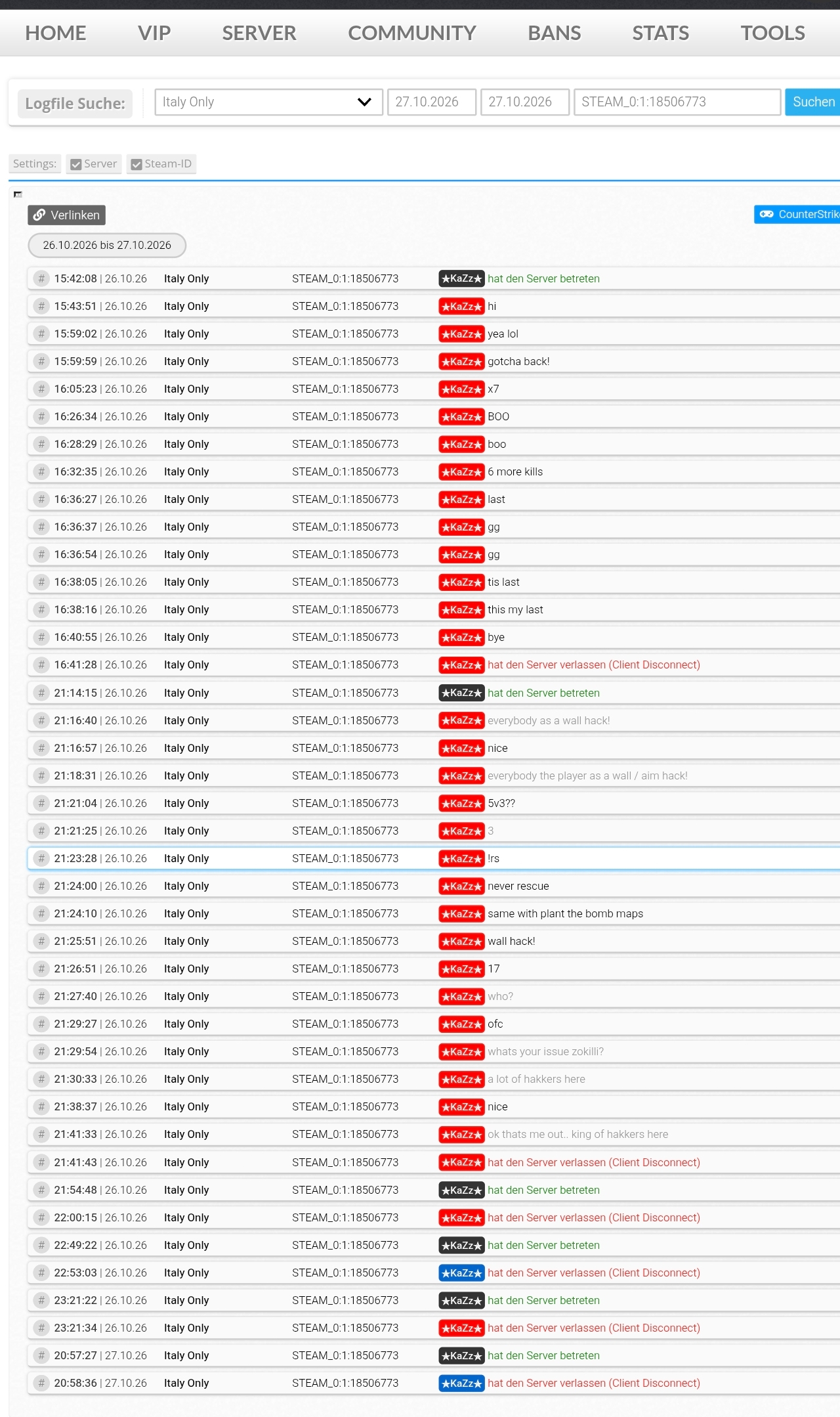The image size is (840, 1417).
Task: Click the small flag icon above Verlinken
Action: (x=18, y=194)
